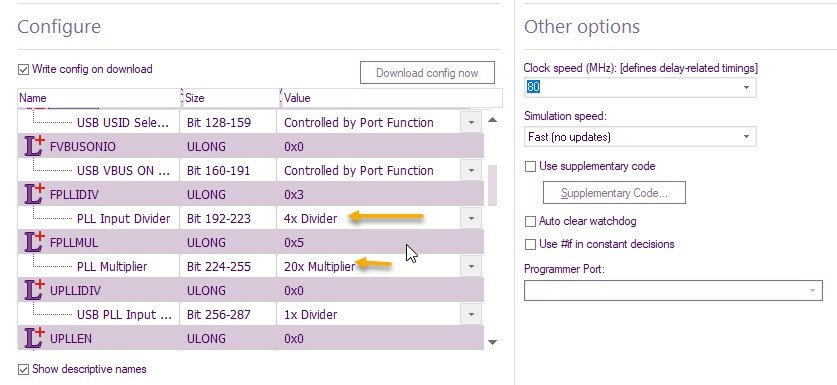Click the FVBUSONIO register icon
Image resolution: width=837 pixels, height=385 pixels.
coord(35,146)
